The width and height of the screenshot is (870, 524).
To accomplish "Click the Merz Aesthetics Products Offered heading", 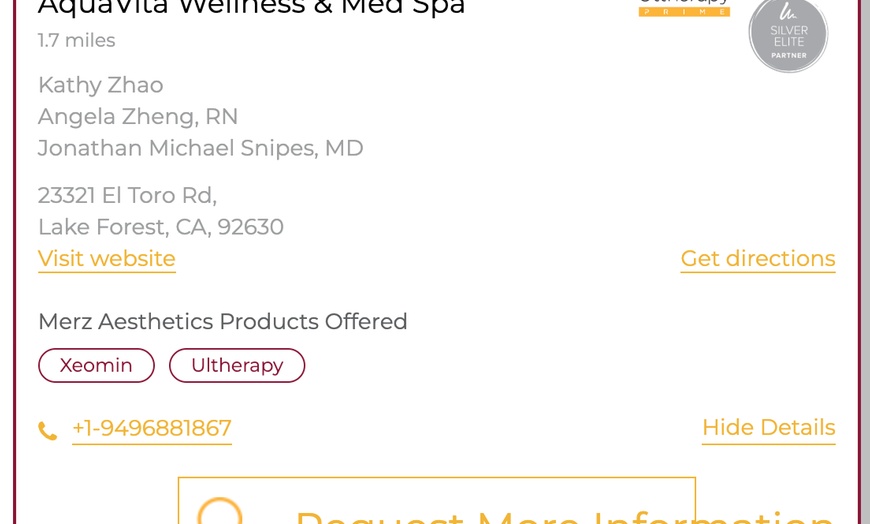I will pyautogui.click(x=223, y=322).
